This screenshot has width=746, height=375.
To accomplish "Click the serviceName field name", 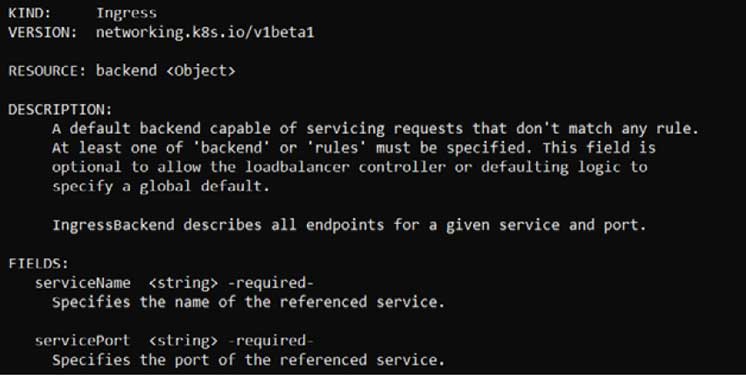I will [x=82, y=283].
